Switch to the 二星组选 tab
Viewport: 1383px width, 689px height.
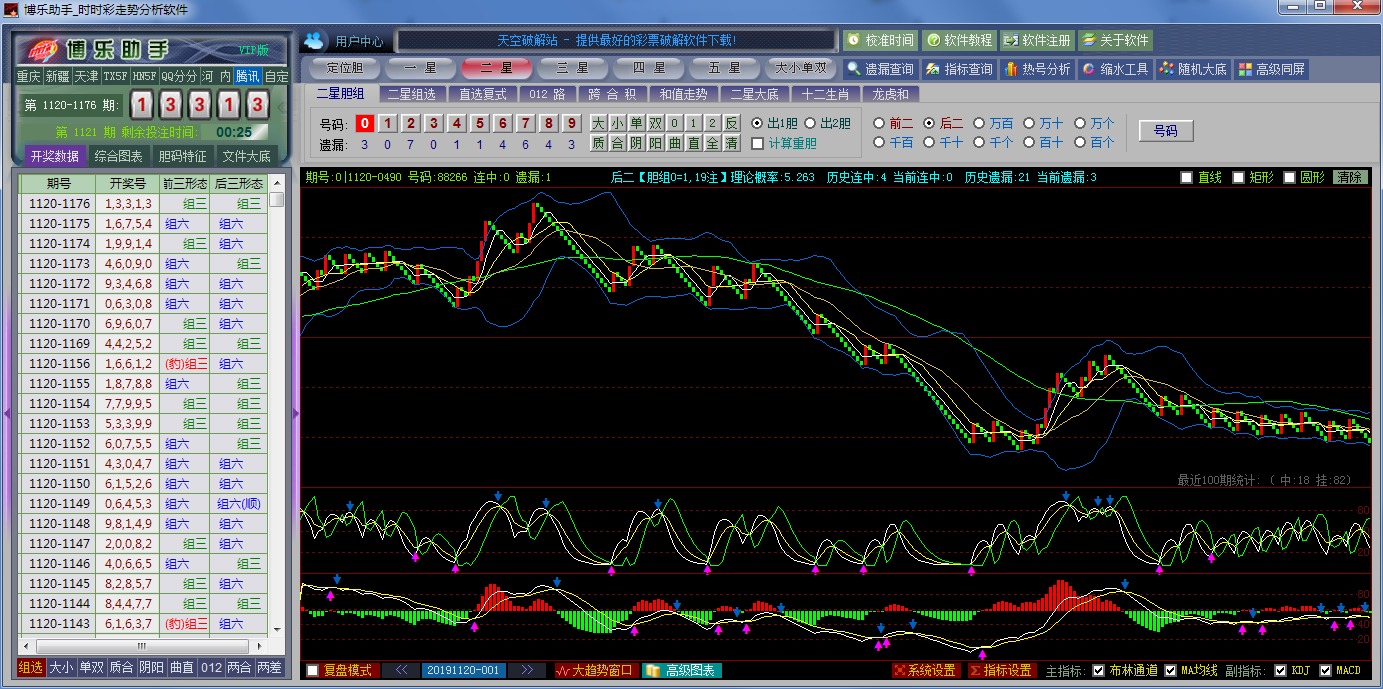click(411, 94)
